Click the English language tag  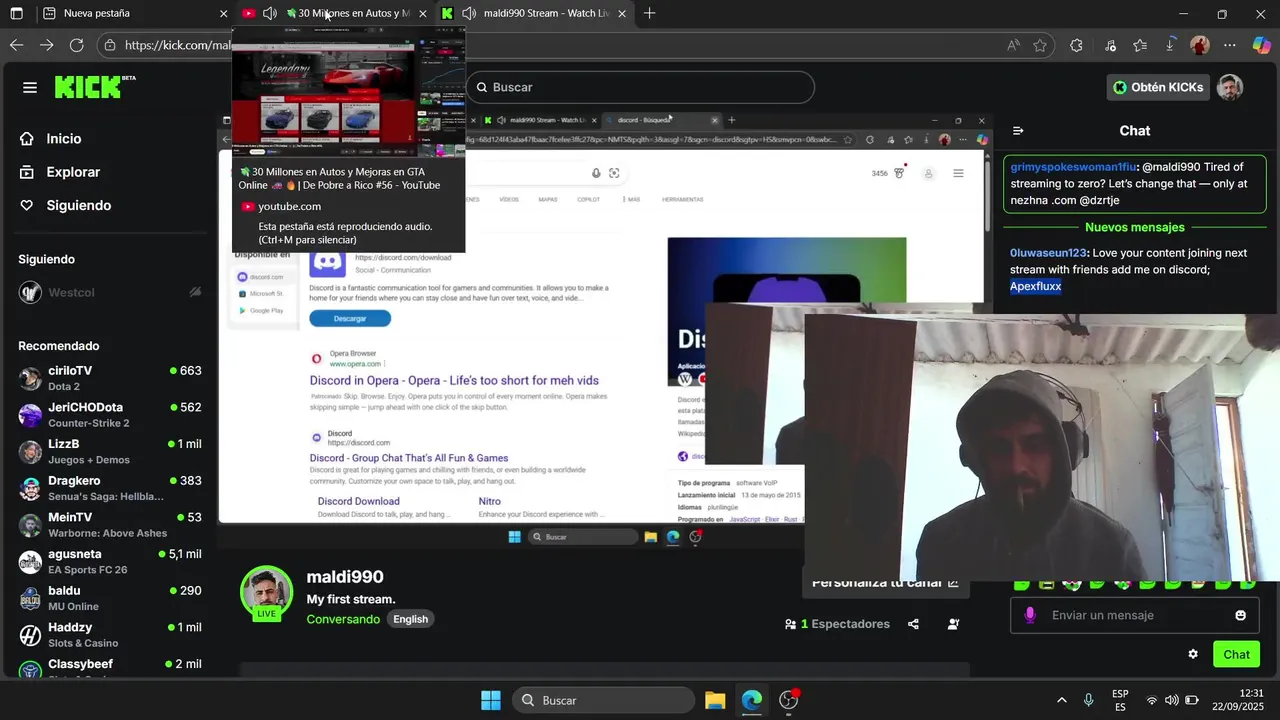point(410,619)
